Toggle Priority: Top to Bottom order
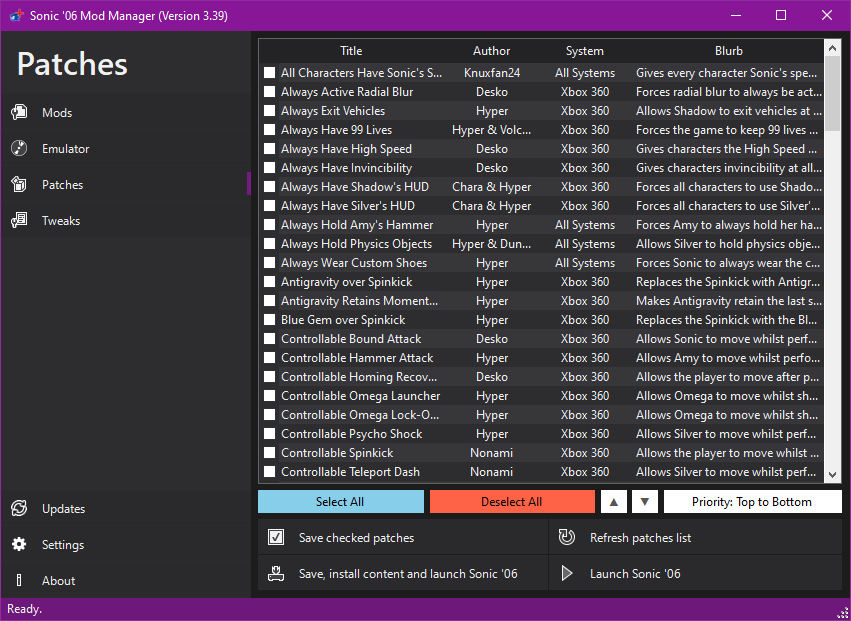Image resolution: width=851 pixels, height=621 pixels. 752,502
